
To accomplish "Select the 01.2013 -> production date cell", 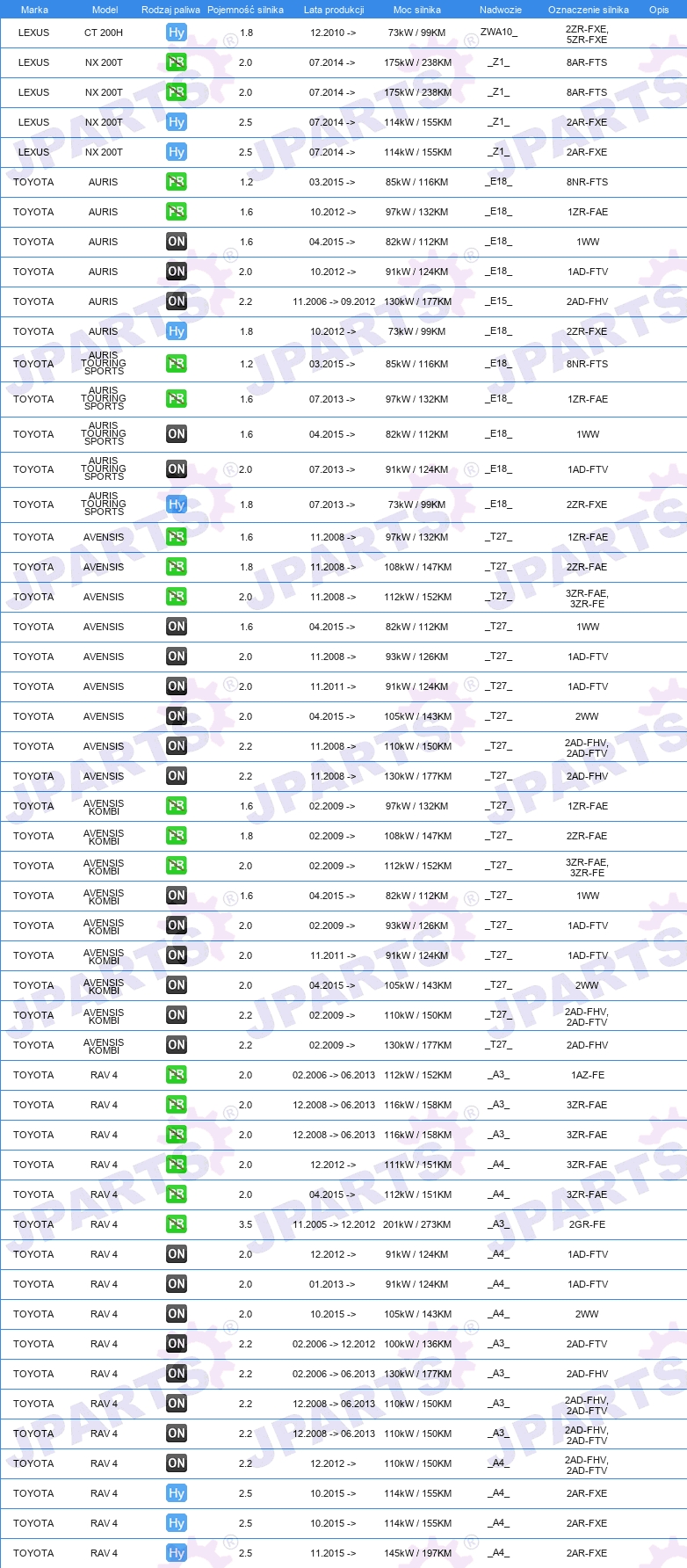I will point(333,1284).
